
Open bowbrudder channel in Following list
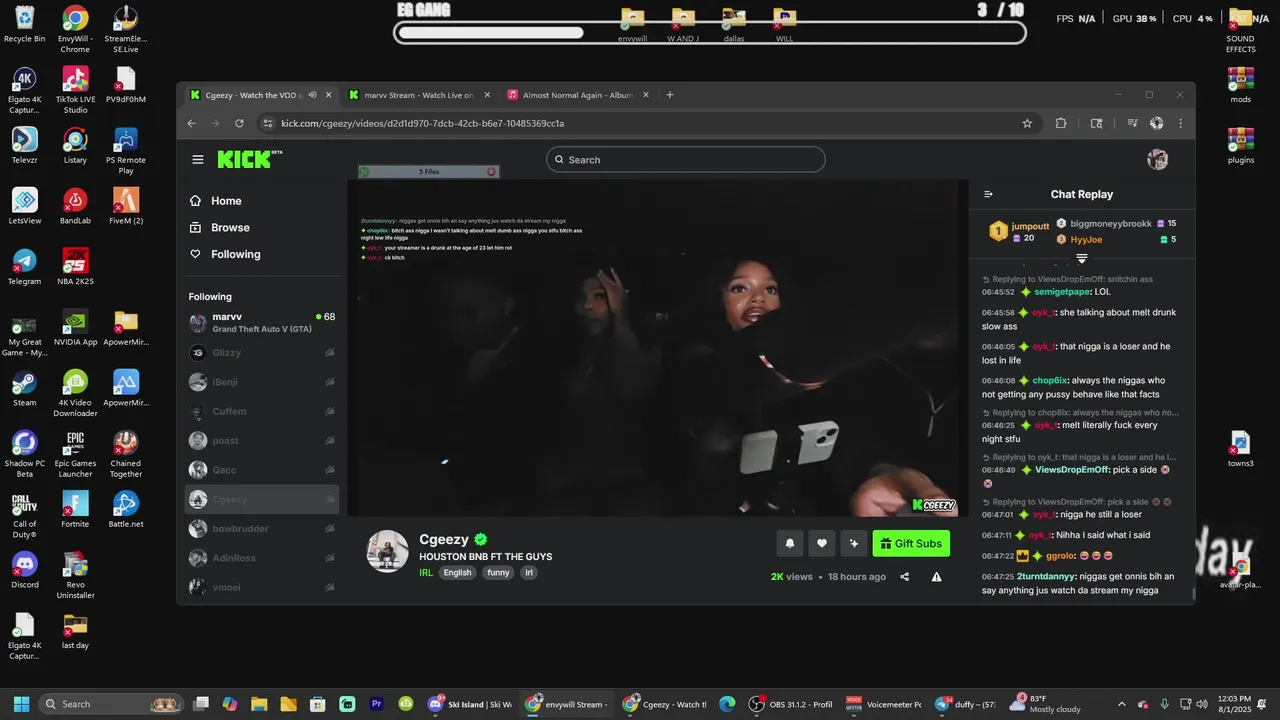point(262,529)
